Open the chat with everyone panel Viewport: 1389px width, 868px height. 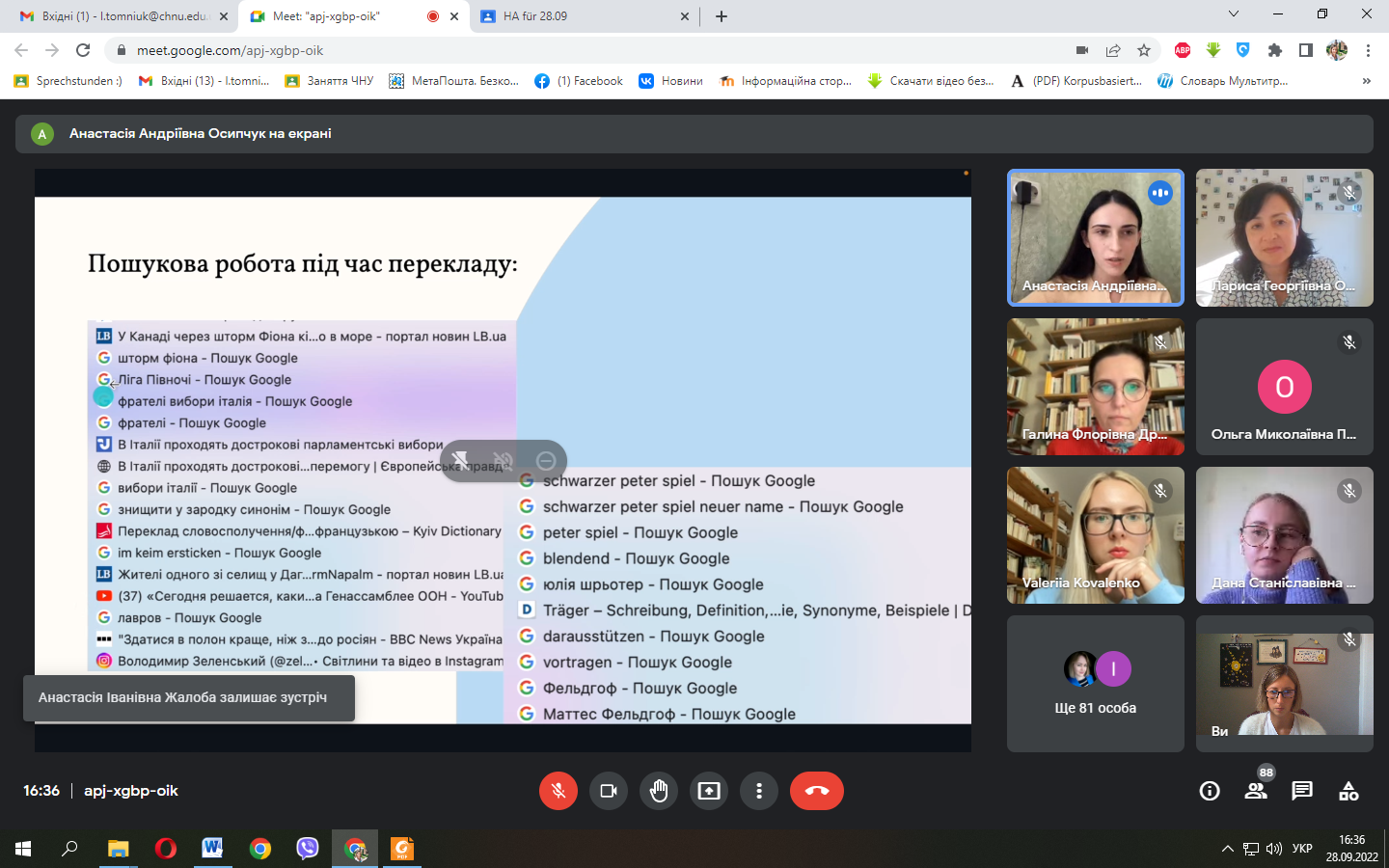pos(1302,791)
